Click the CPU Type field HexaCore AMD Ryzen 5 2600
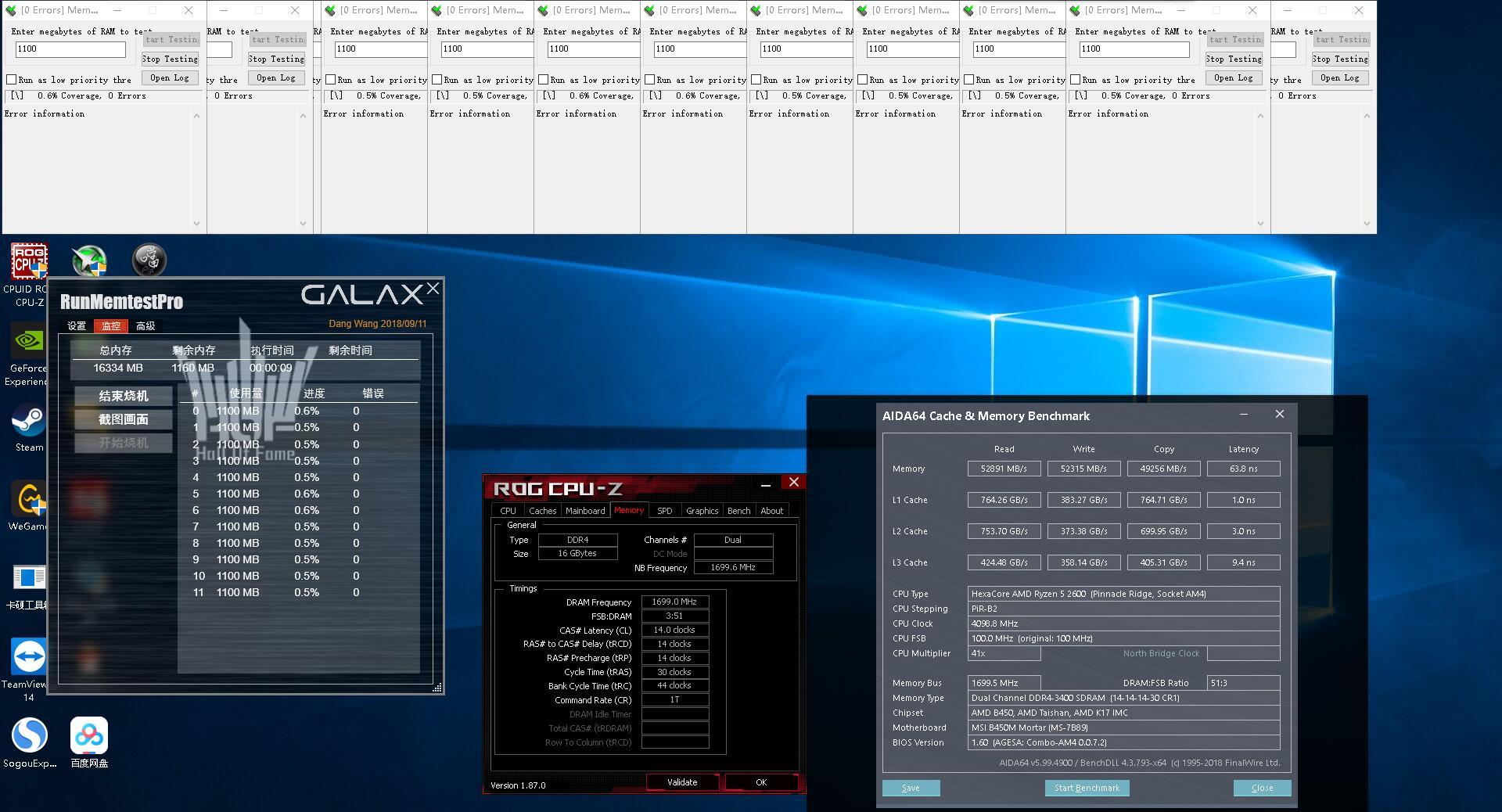The image size is (1502, 812). click(x=1123, y=594)
